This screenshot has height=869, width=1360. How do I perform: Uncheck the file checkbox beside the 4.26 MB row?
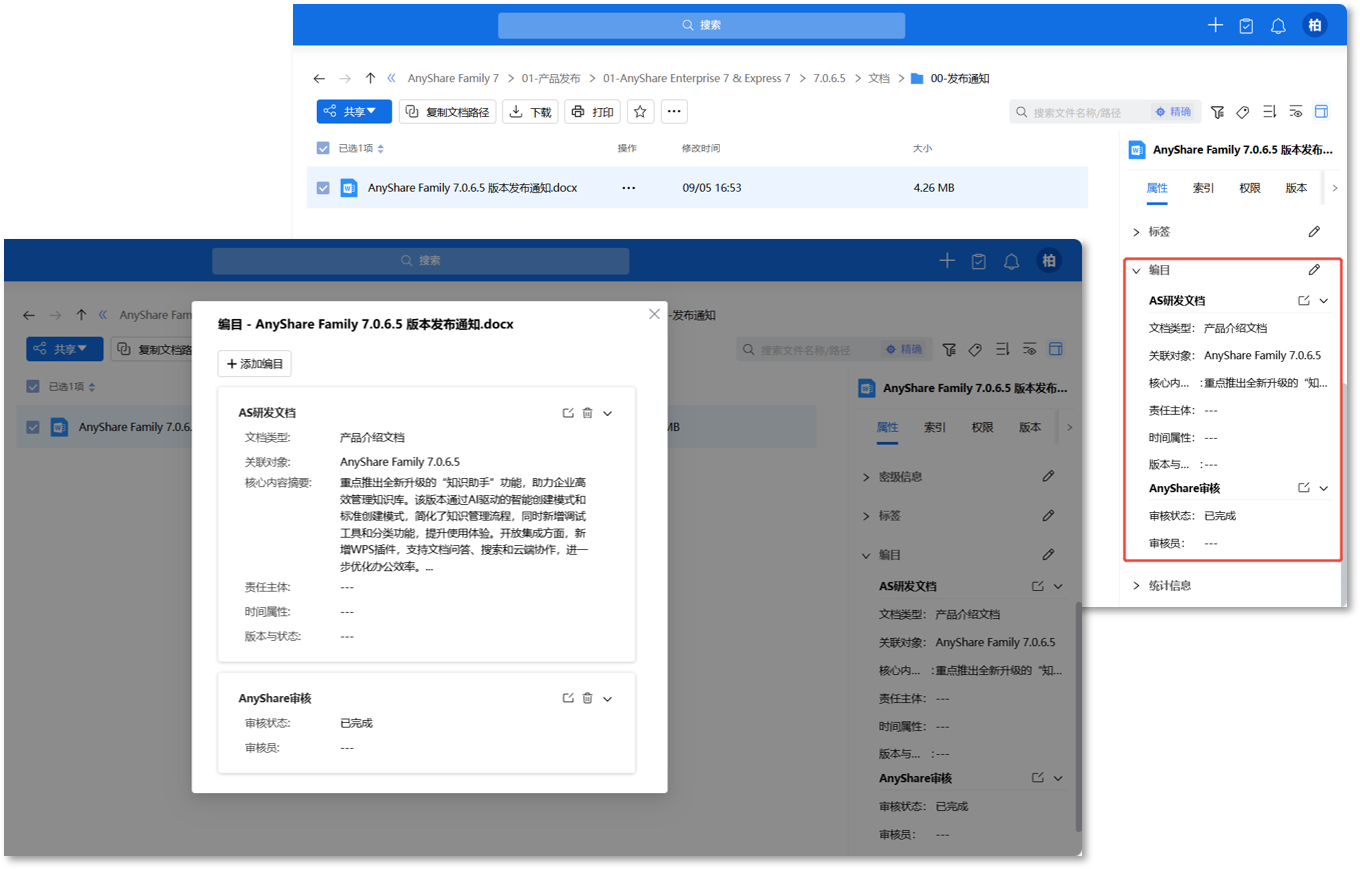click(323, 188)
